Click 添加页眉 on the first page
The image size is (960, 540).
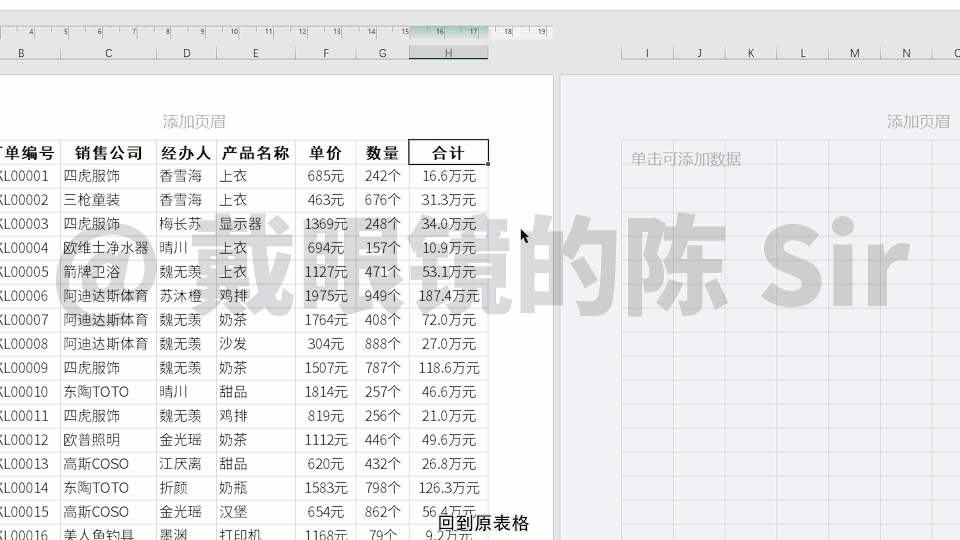click(194, 122)
